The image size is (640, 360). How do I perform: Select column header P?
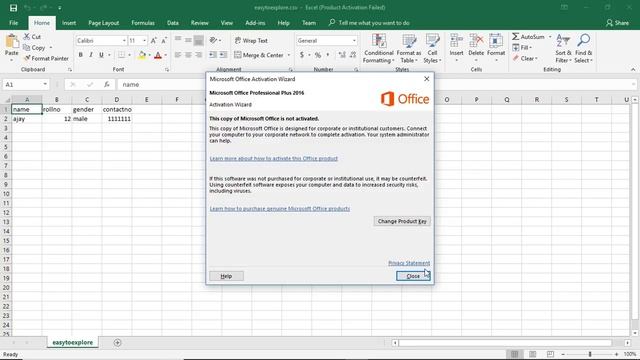476,100
